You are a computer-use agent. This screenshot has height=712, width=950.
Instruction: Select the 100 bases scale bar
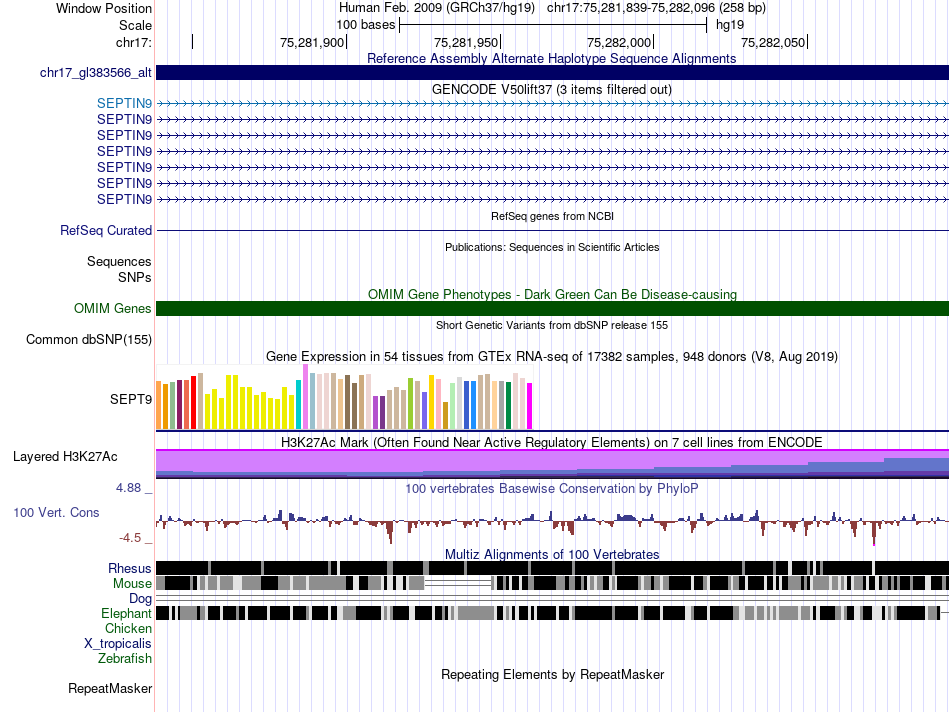553,25
